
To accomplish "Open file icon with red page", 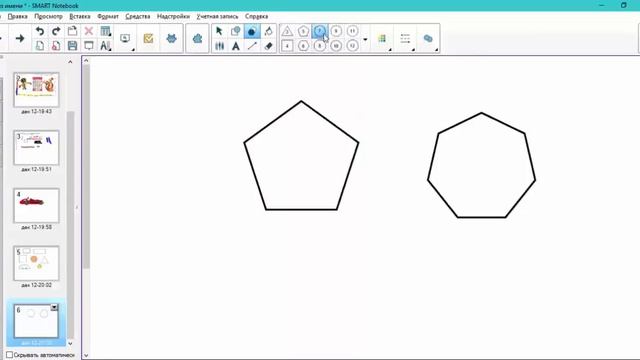I will click(56, 46).
